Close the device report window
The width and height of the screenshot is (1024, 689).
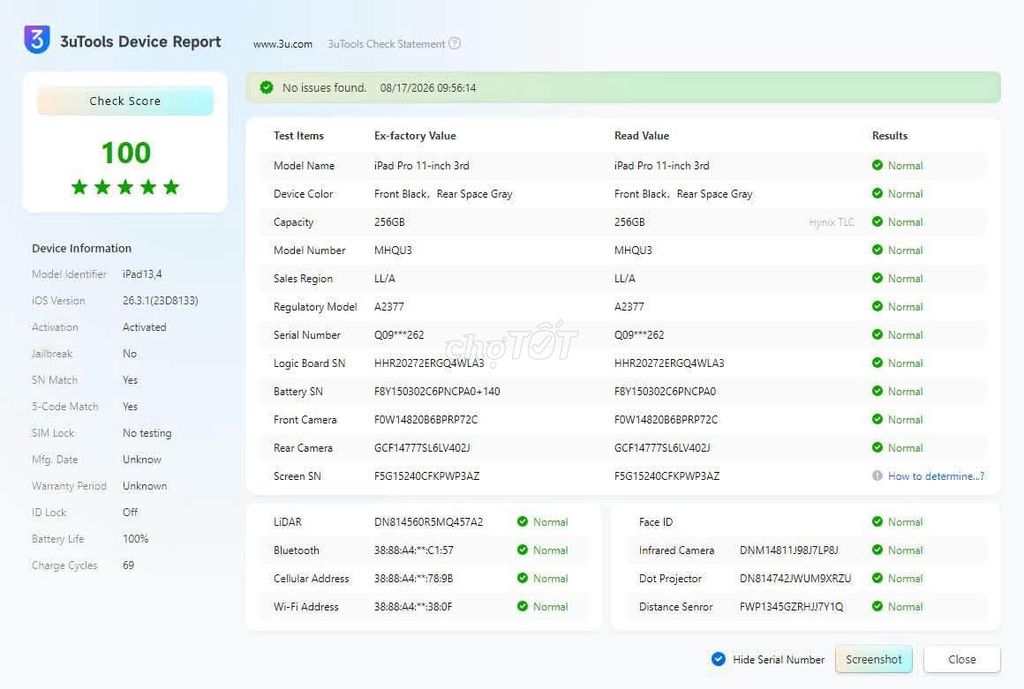click(961, 659)
